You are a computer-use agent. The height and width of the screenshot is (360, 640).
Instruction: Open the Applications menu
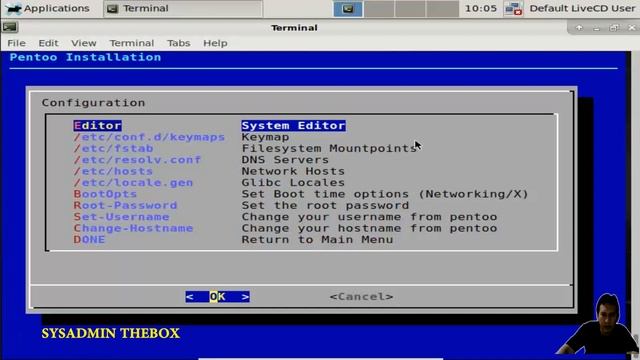[x=48, y=8]
